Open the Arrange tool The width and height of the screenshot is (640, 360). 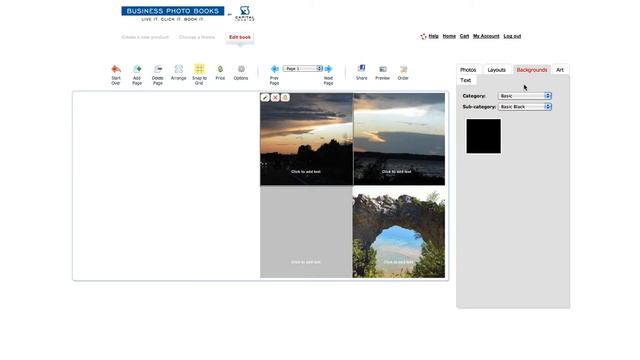(178, 69)
